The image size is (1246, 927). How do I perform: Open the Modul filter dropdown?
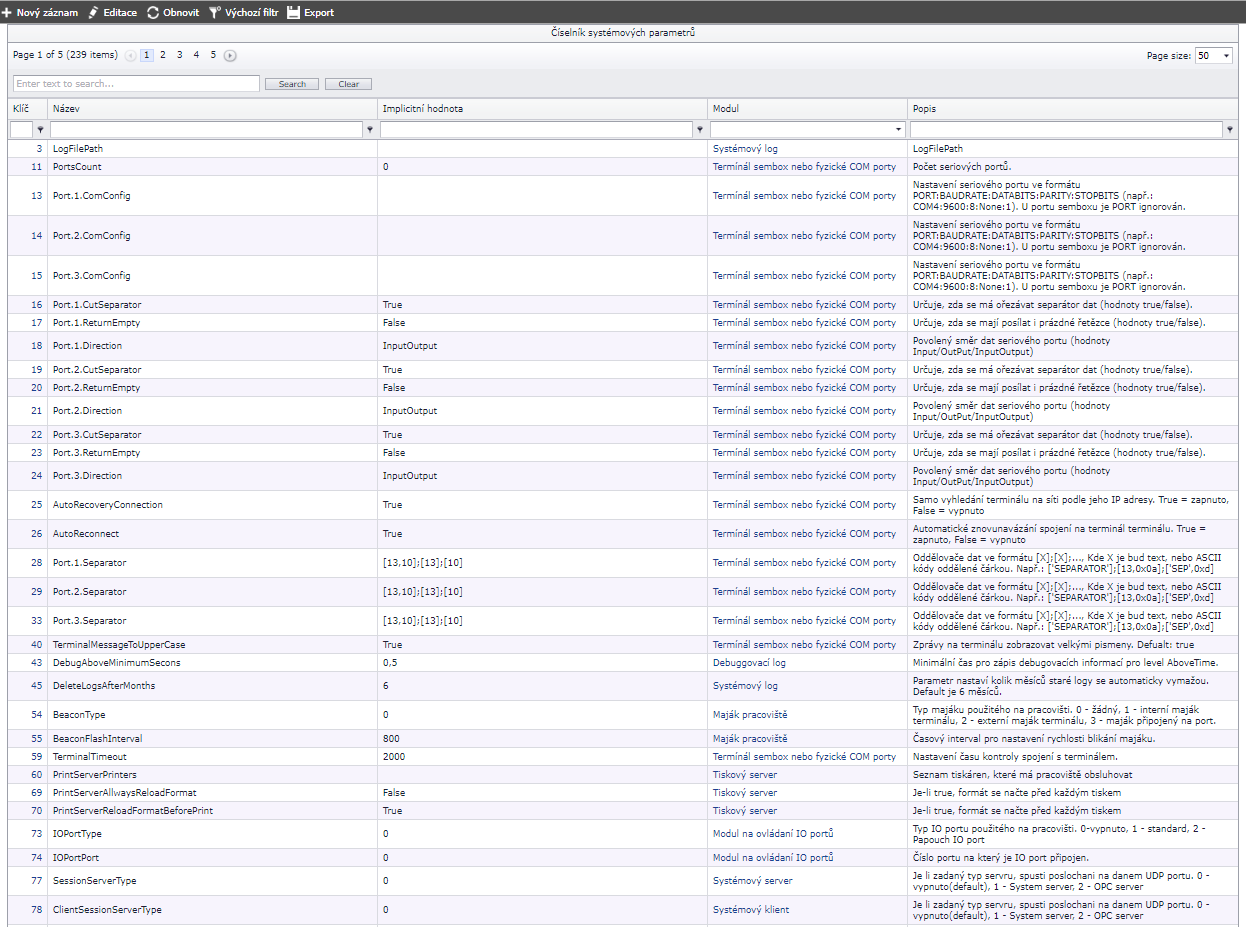click(898, 130)
